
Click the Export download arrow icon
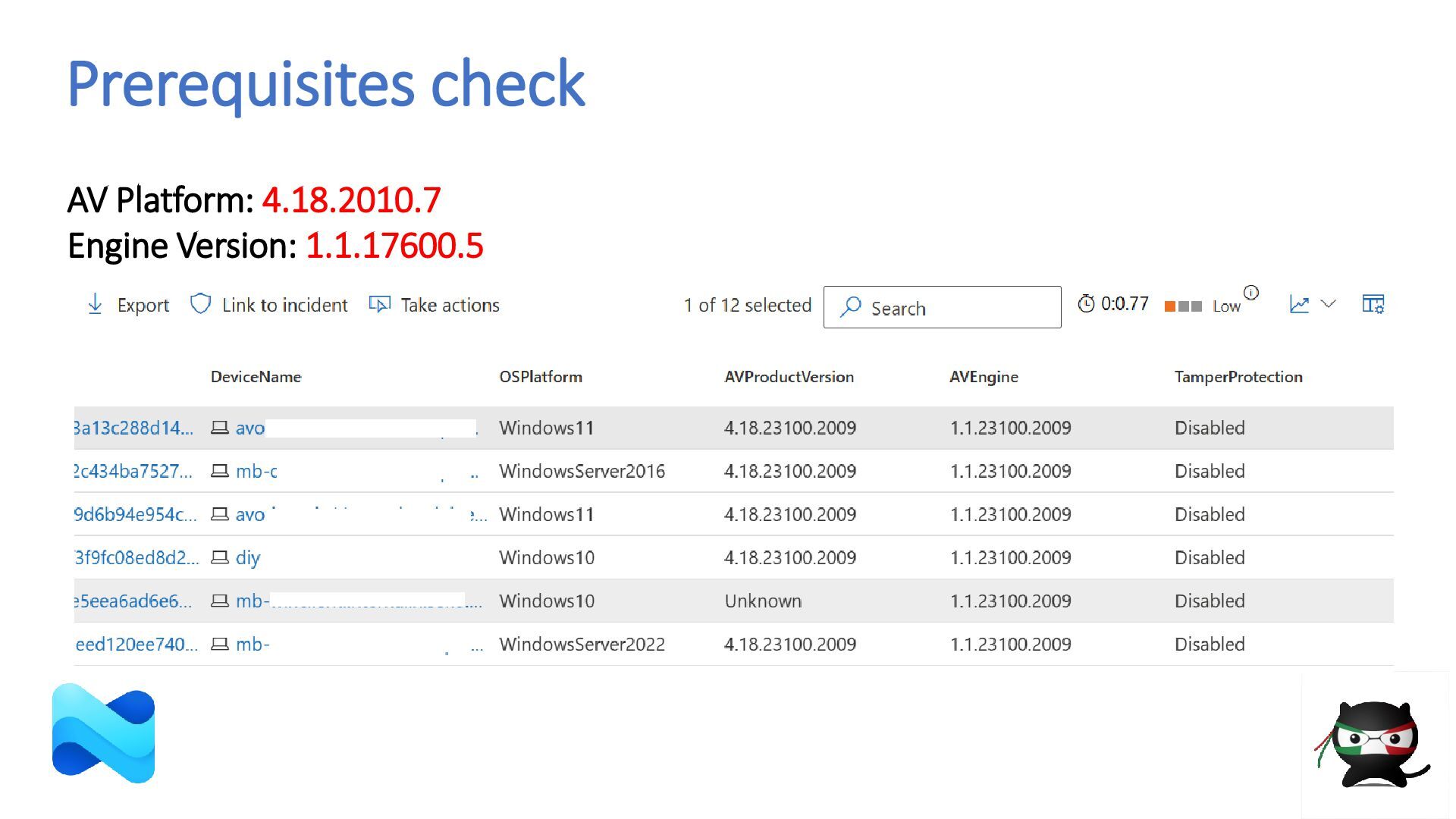coord(95,304)
